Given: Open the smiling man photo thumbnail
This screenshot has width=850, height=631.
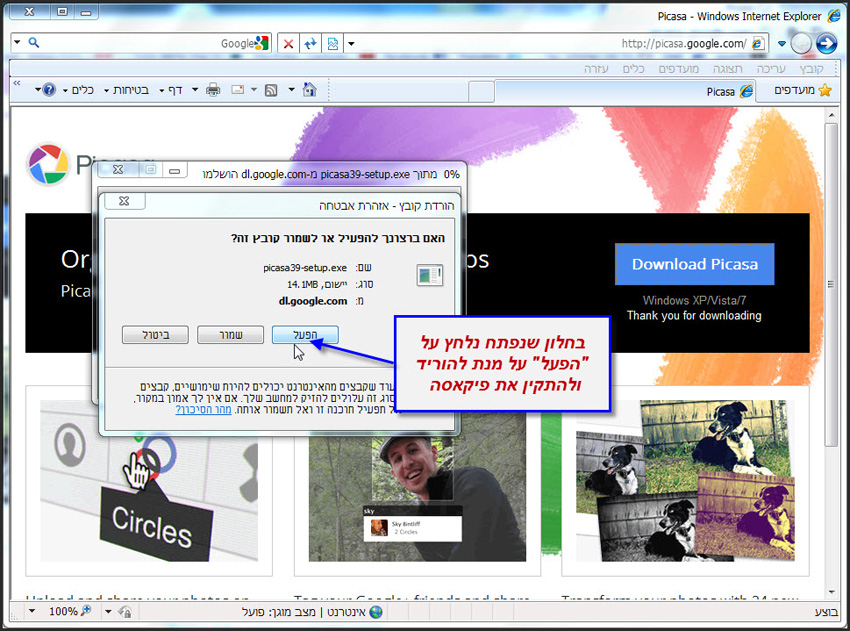Looking at the screenshot, I should click(417, 481).
